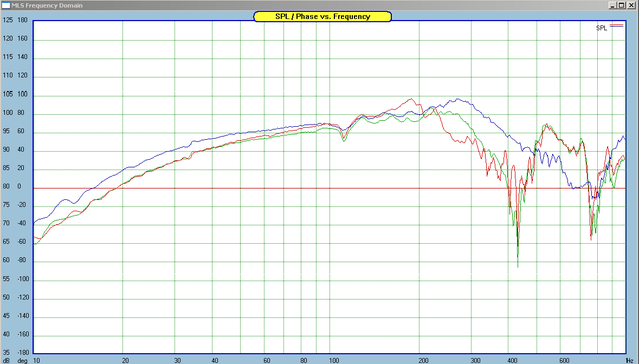Click the 100 Hz frequency axis label
The width and height of the screenshot is (639, 364).
(x=334, y=361)
